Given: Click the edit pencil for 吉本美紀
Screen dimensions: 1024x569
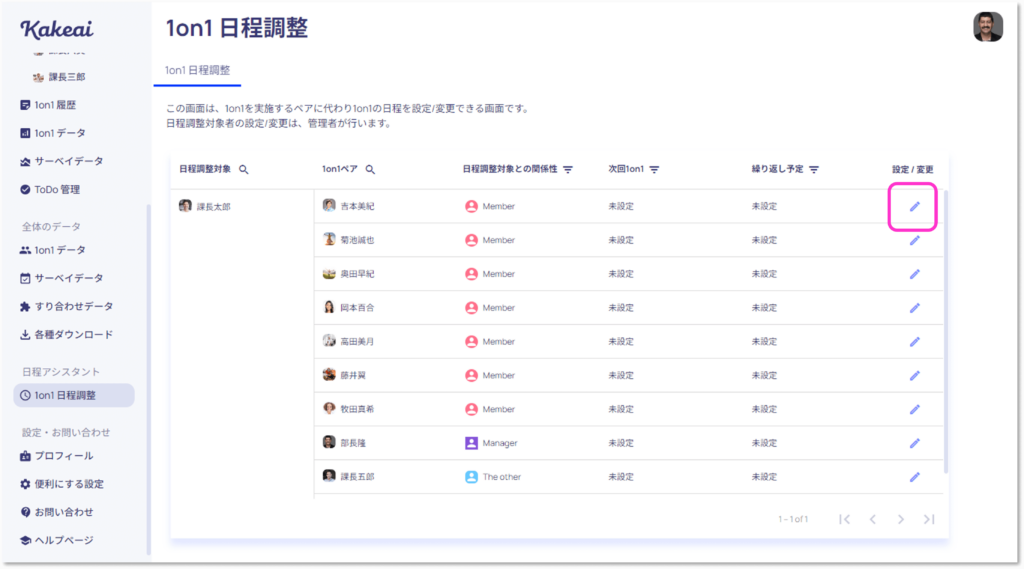Looking at the screenshot, I should coord(914,206).
